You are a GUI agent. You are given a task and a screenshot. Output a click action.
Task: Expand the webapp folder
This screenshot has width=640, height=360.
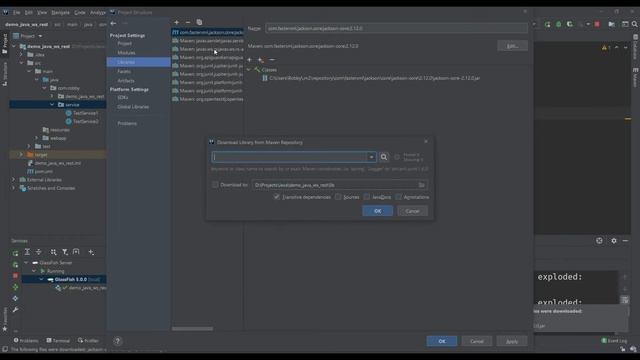point(37,138)
